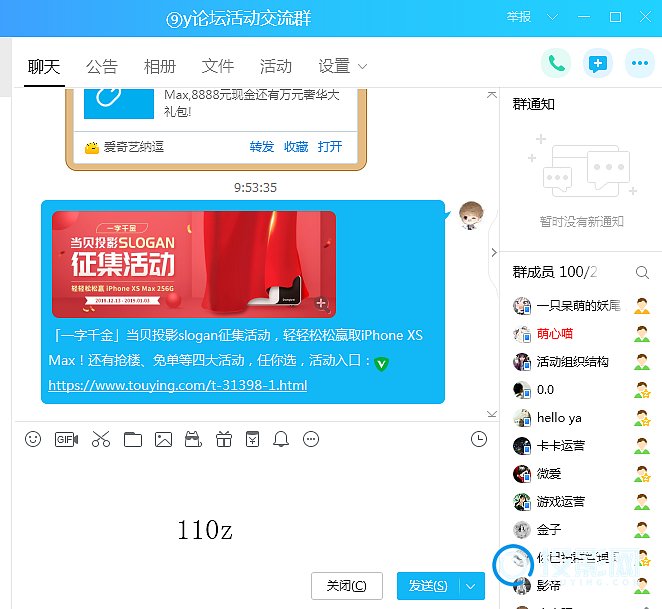The image size is (662, 609).
Task: Open the 公告 tab
Action: pos(102,66)
